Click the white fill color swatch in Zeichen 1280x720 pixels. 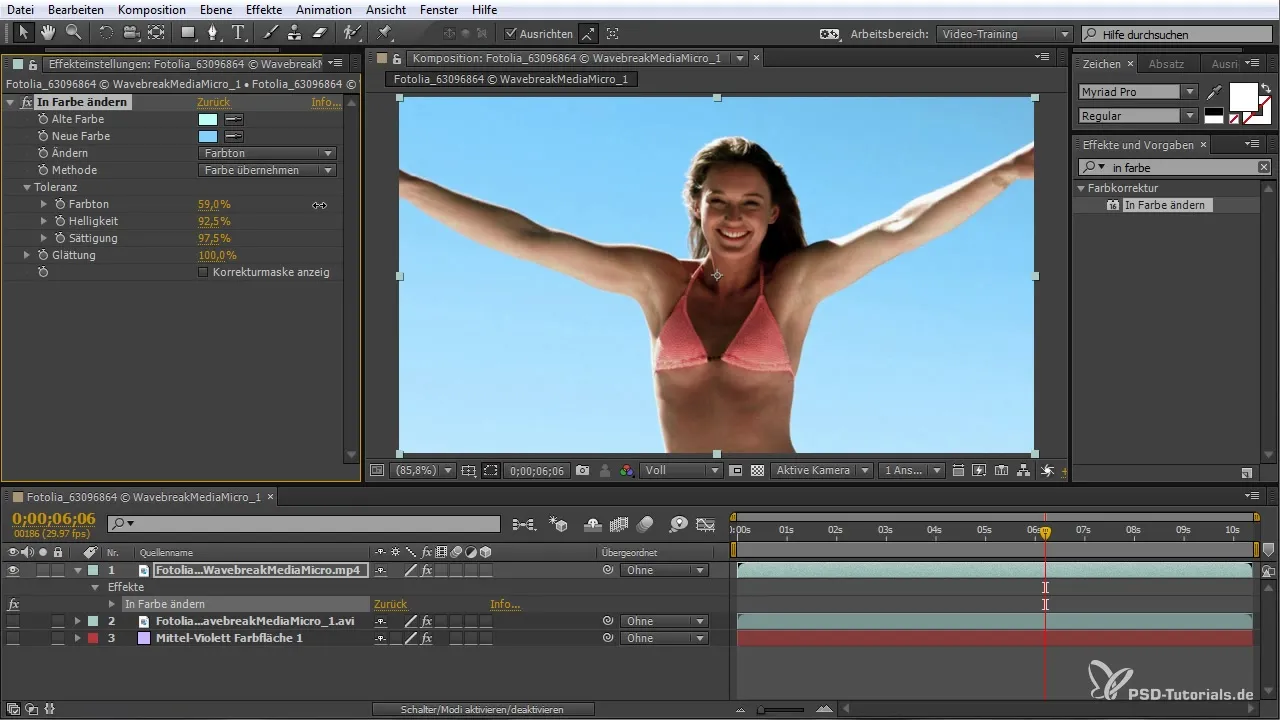click(1242, 97)
